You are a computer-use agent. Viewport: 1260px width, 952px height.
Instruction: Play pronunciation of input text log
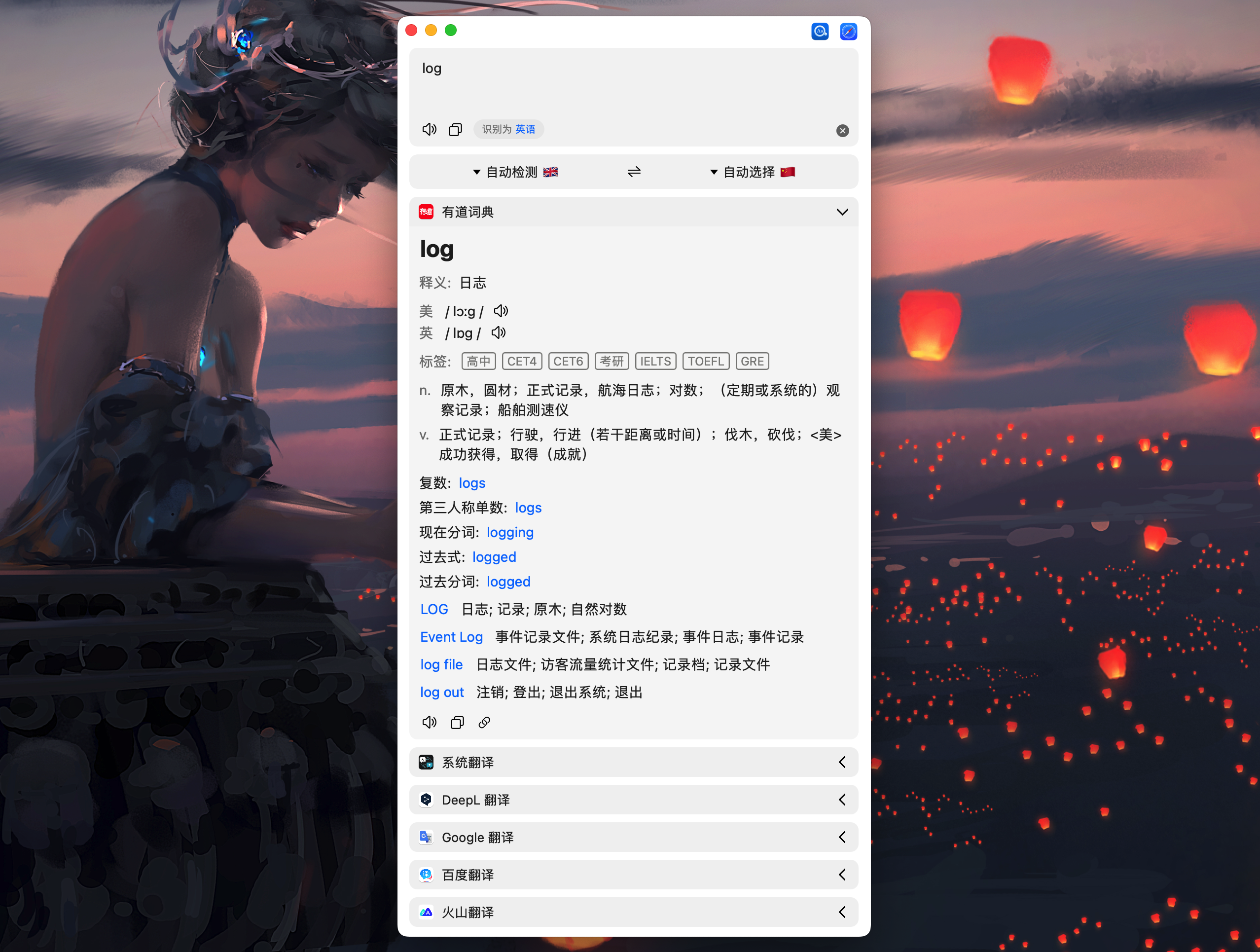coord(429,129)
